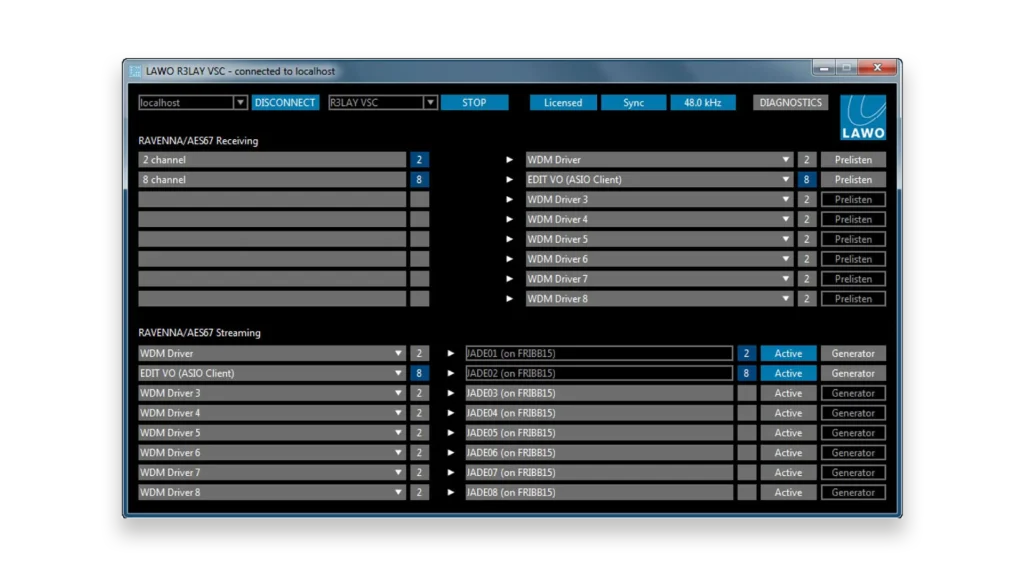Click the DISCONNECT button

pos(285,103)
